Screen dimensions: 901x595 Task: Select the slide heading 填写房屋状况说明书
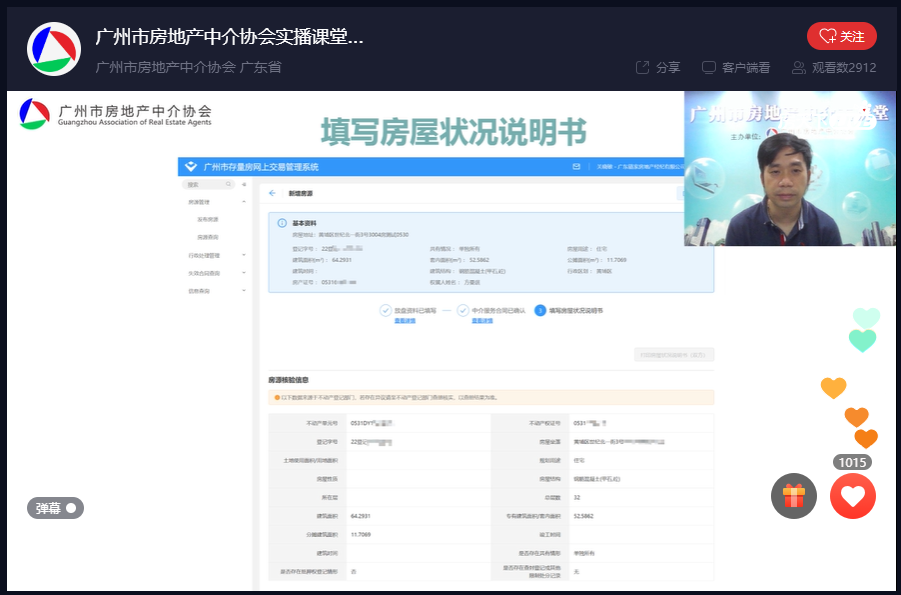pos(453,132)
